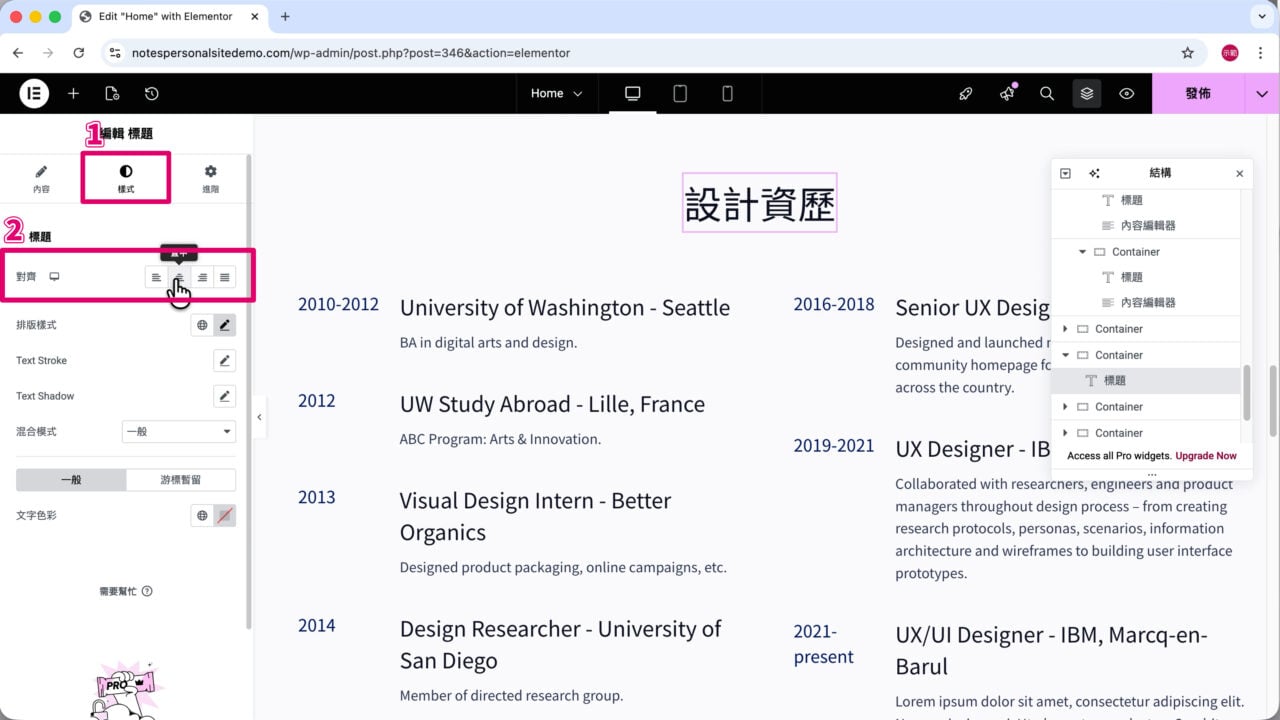Click the three-dot handle below 結構 panel

[x=1152, y=474]
